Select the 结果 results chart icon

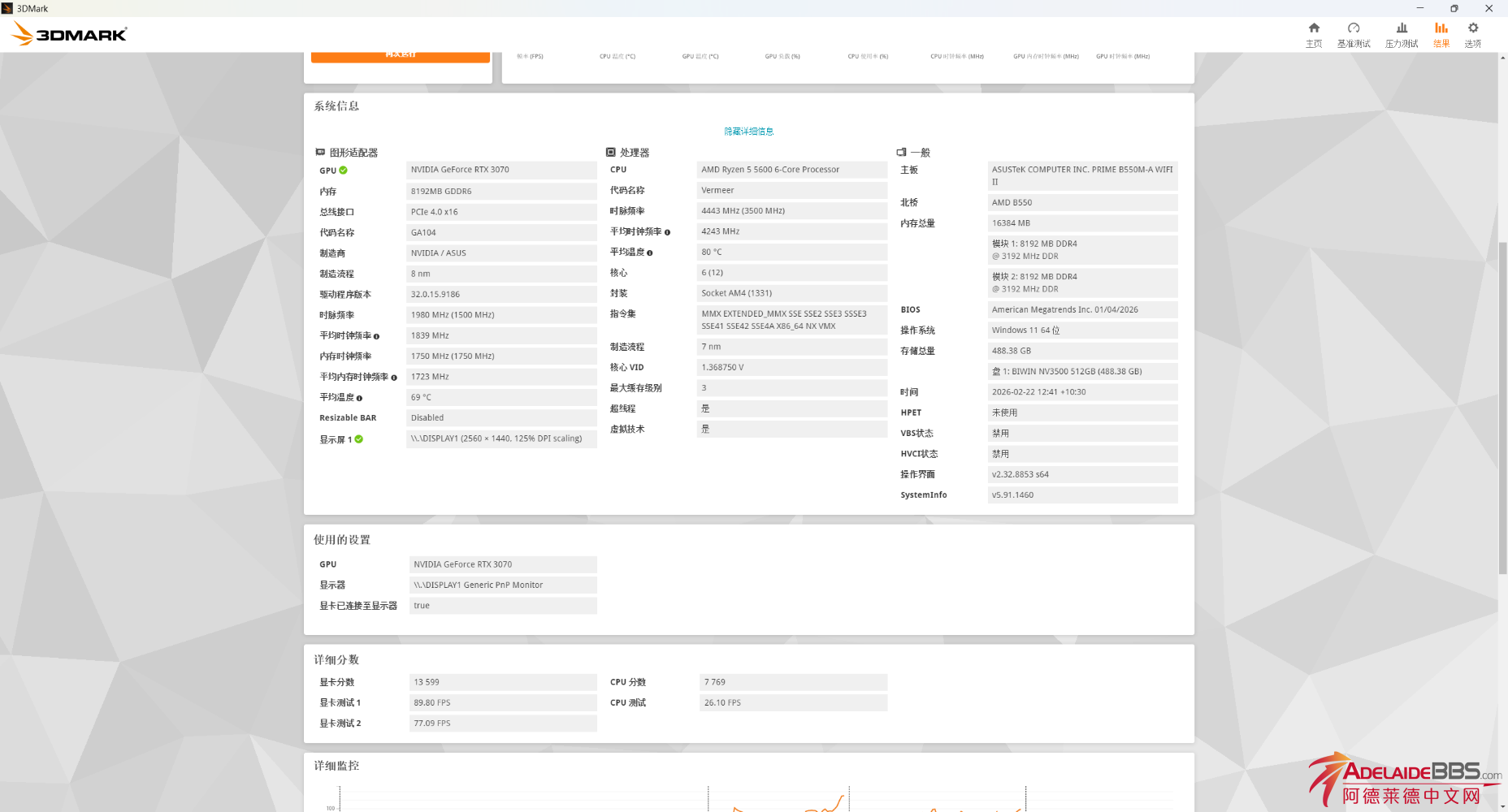tap(1441, 34)
